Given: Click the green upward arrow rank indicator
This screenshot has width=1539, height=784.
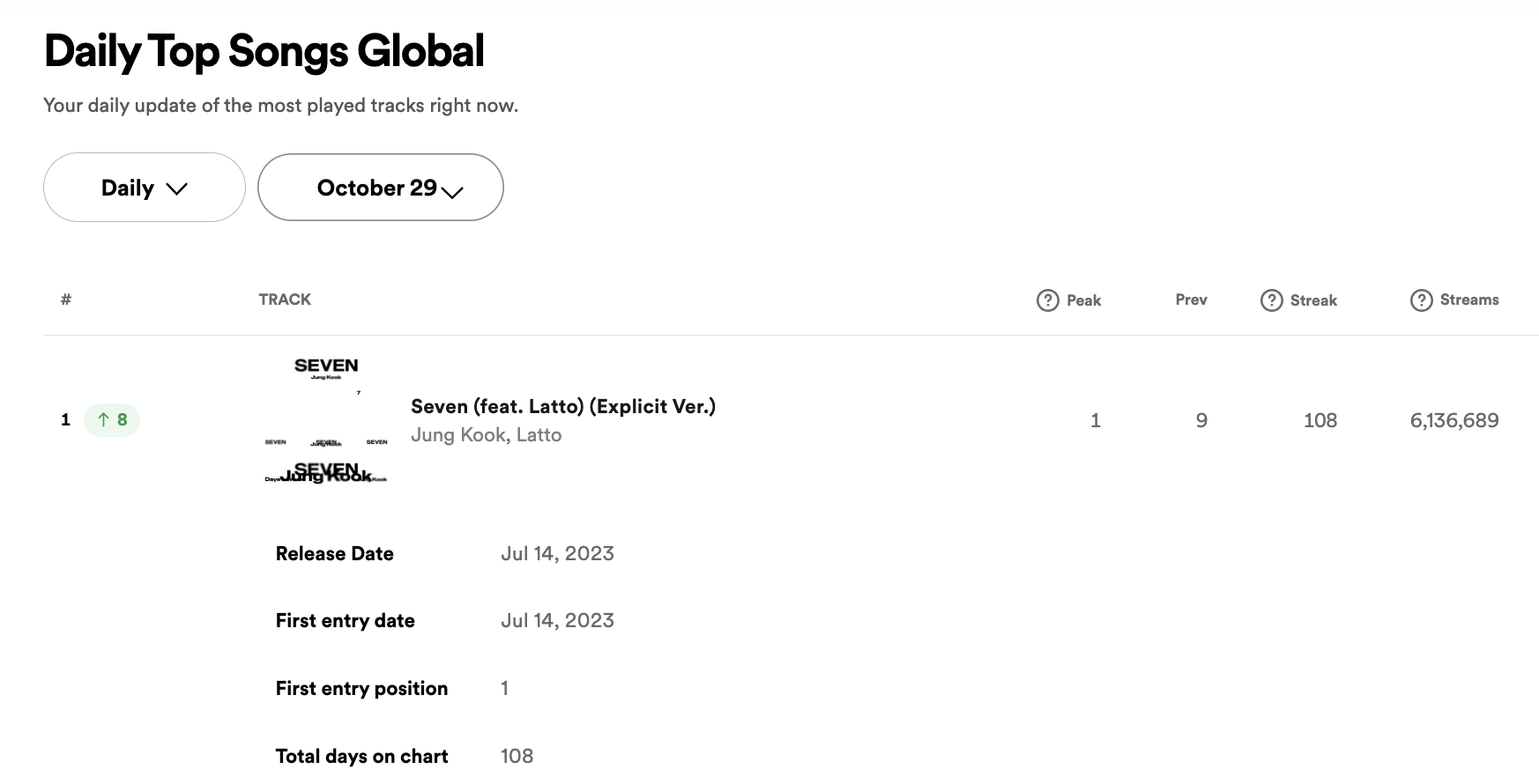Looking at the screenshot, I should [x=105, y=419].
